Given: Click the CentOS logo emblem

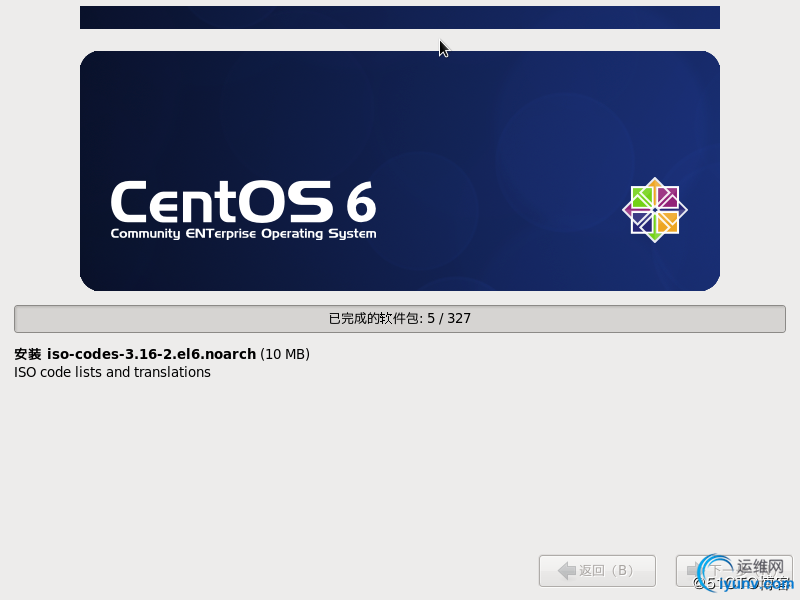Looking at the screenshot, I should coord(655,210).
